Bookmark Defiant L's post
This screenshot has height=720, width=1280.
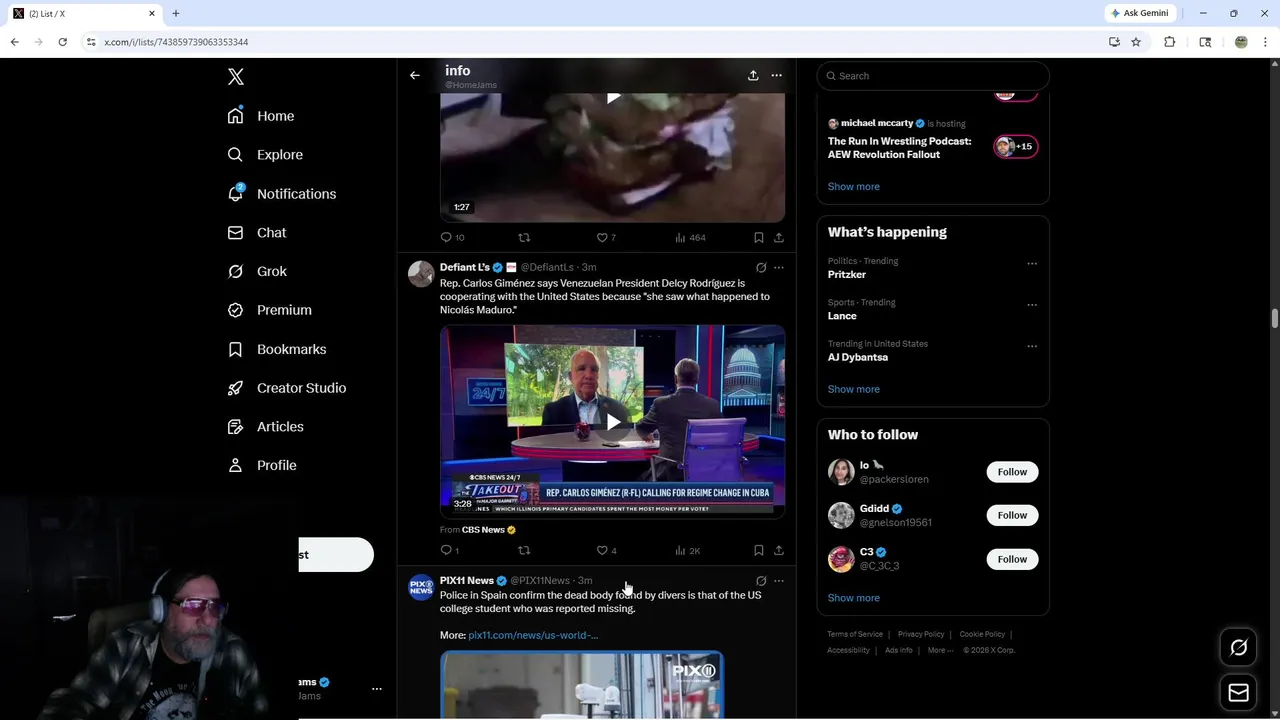coord(759,550)
